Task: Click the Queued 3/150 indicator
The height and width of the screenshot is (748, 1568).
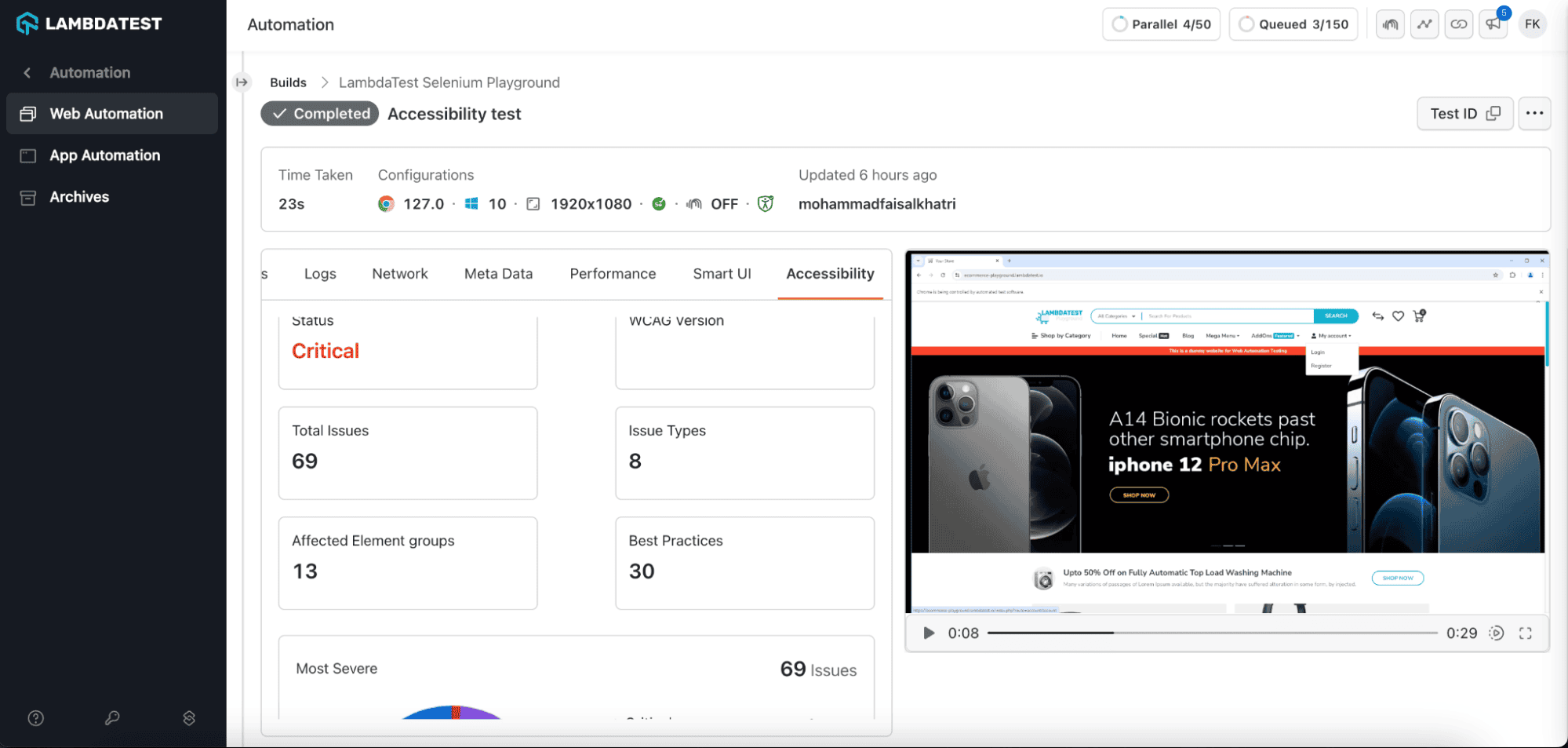Action: pos(1293,24)
